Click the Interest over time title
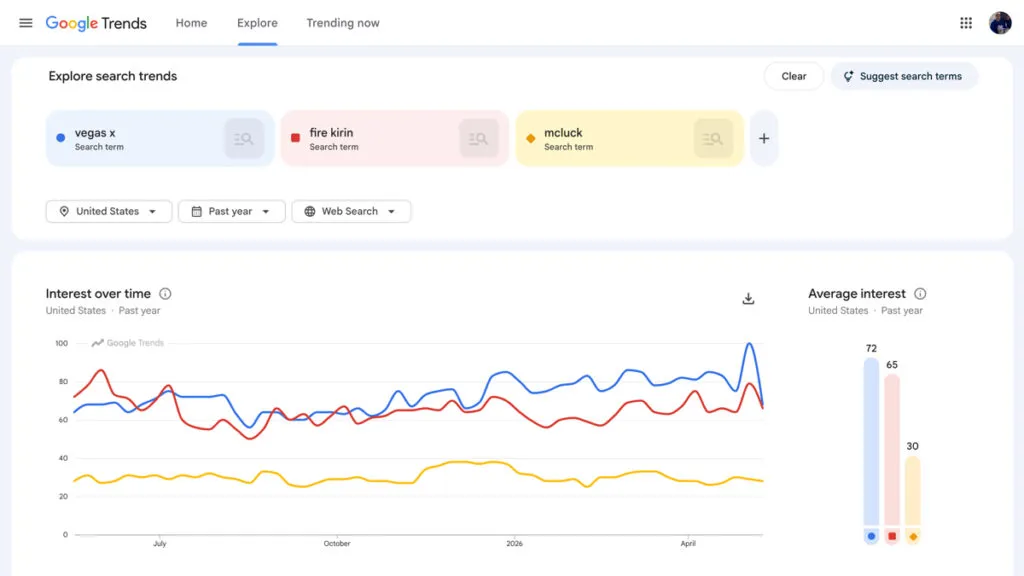Screen dimensions: 1024x576 click(x=99, y=294)
